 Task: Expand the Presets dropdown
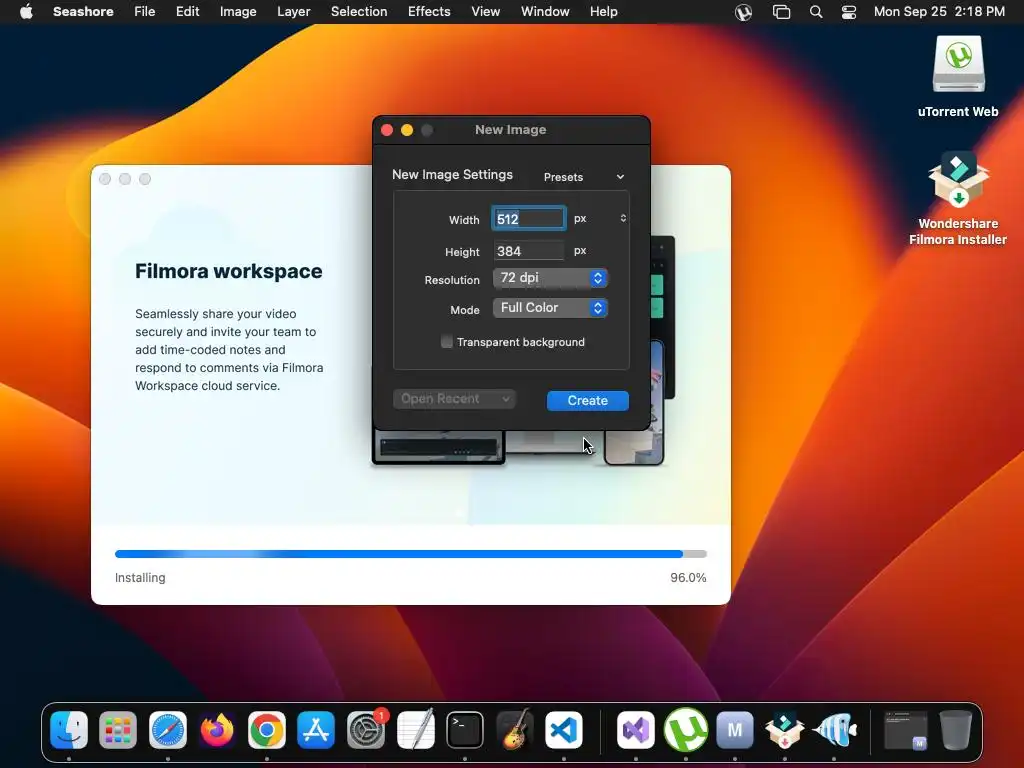583,177
